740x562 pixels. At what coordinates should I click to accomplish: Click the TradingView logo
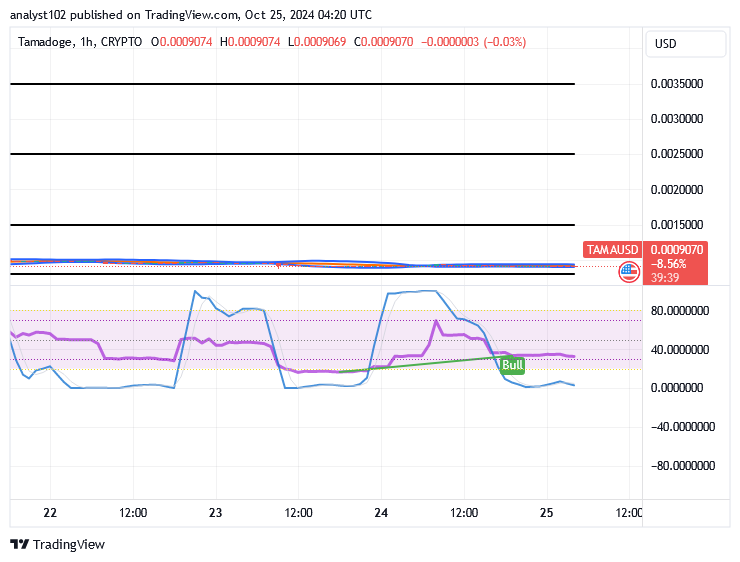57,545
